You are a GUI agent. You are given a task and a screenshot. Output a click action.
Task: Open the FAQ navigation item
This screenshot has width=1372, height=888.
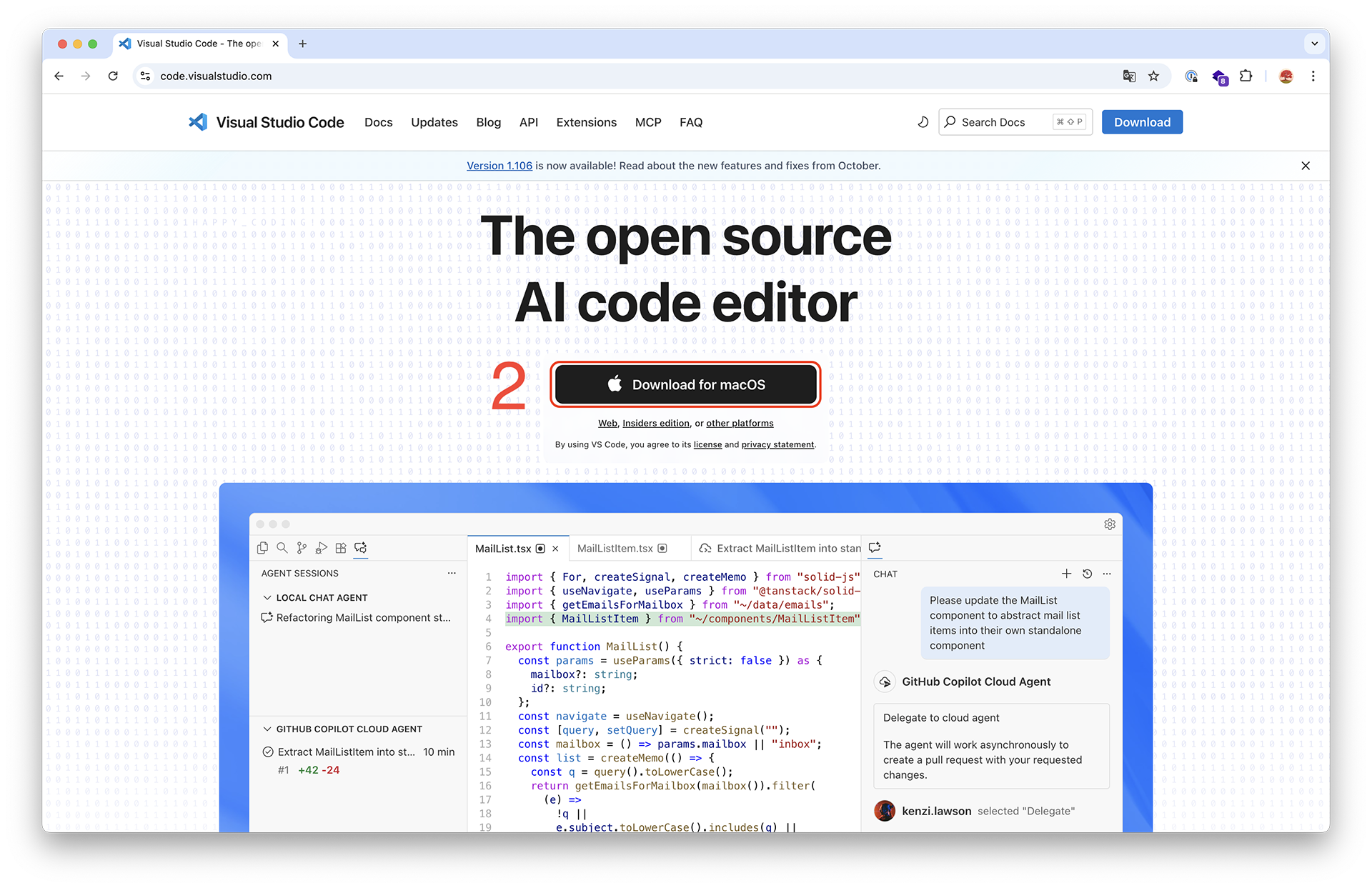tap(690, 122)
